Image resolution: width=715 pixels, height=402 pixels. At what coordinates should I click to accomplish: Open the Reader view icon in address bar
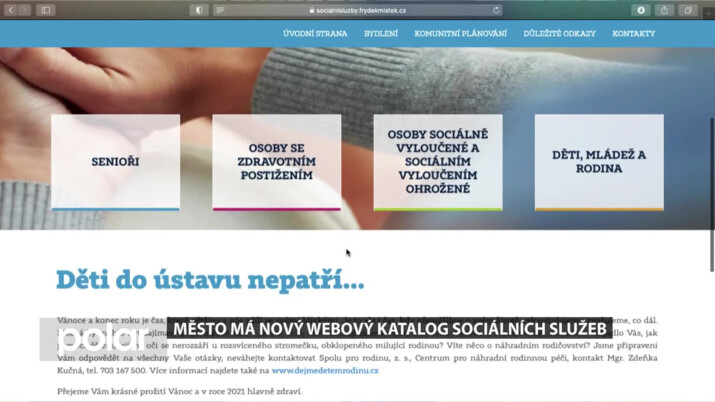point(221,10)
